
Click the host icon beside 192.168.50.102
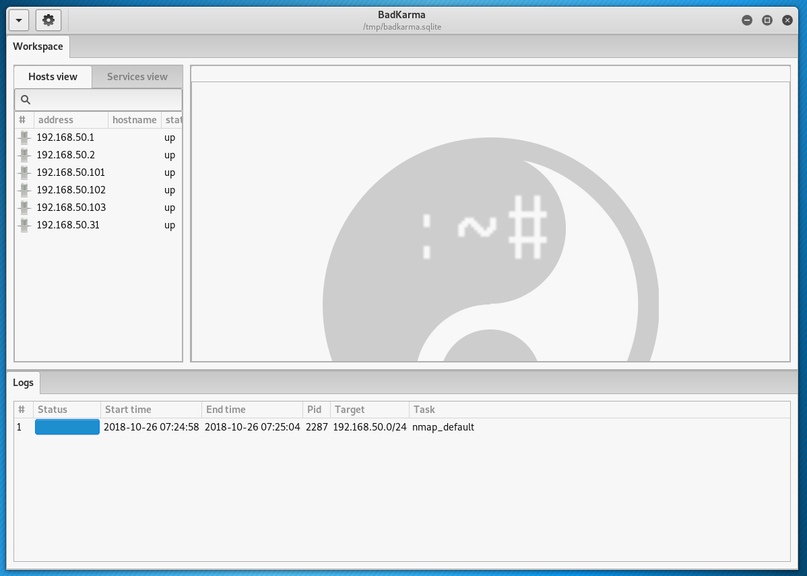(x=24, y=190)
